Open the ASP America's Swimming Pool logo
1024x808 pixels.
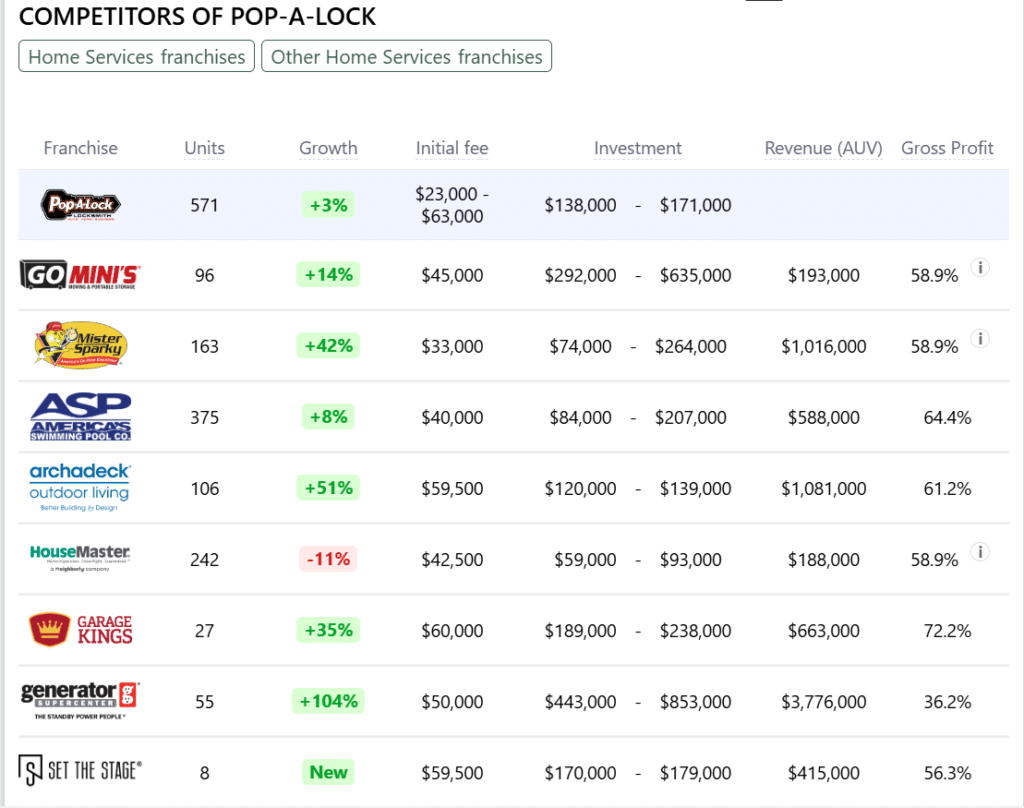80,417
